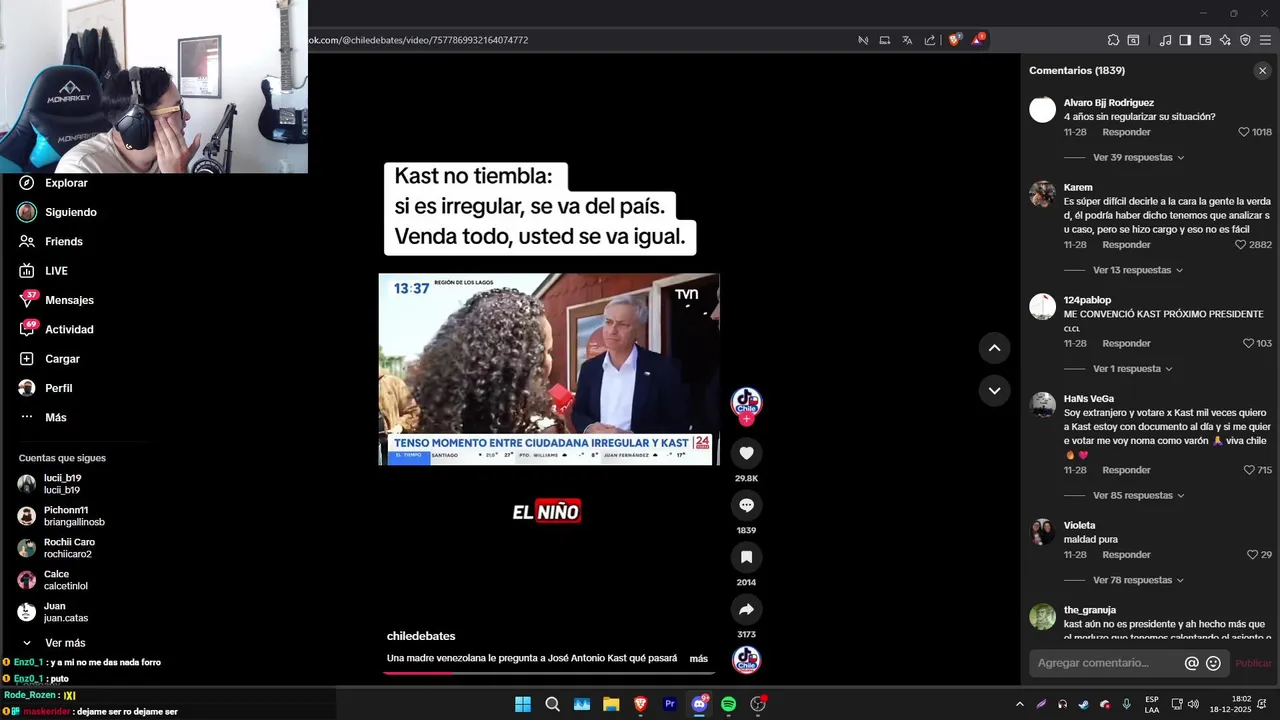Go to next video with down arrow

pos(994,391)
